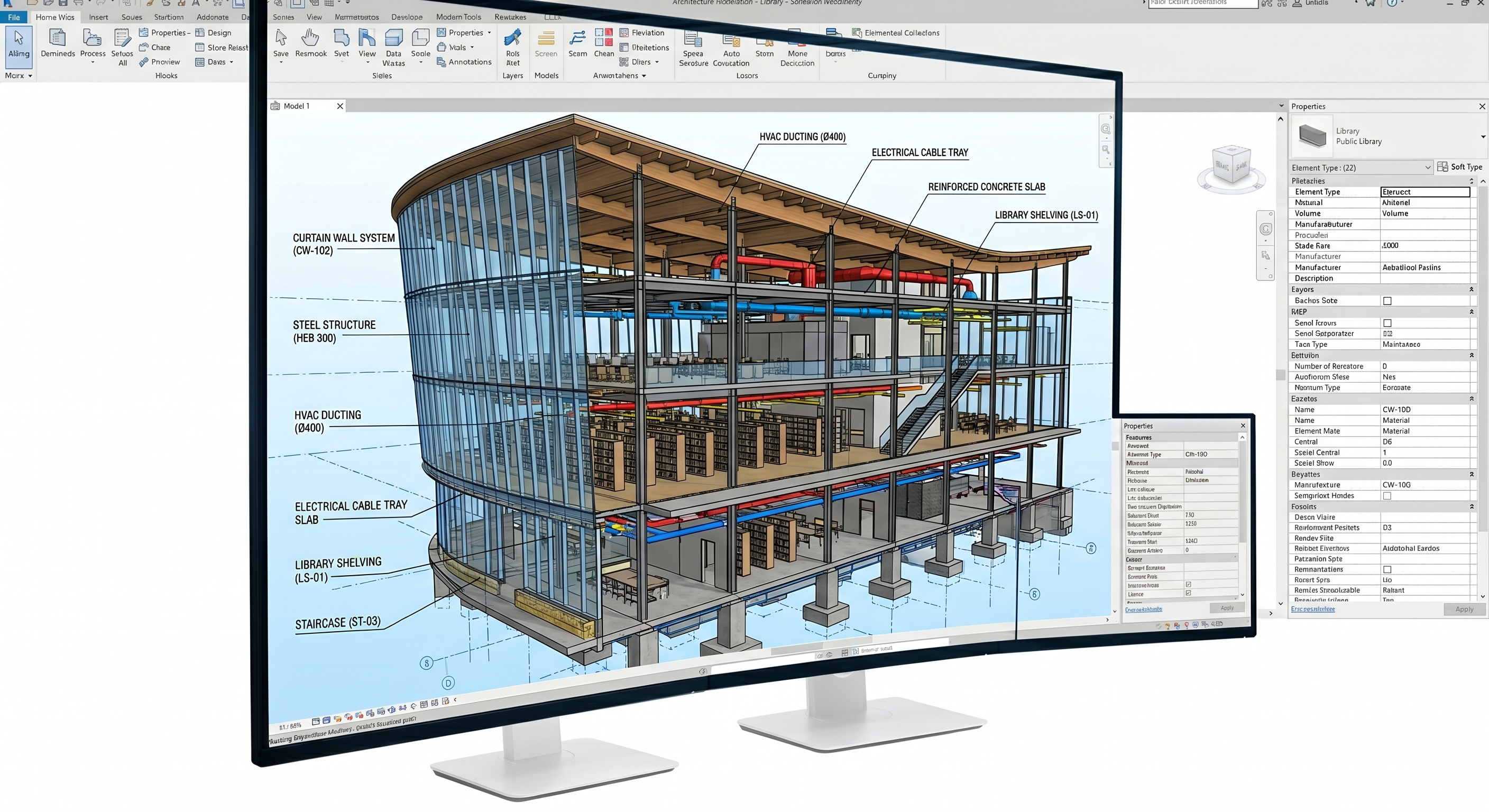Enable the Bachos Sote checkbox
The height and width of the screenshot is (812, 1489).
click(1387, 300)
